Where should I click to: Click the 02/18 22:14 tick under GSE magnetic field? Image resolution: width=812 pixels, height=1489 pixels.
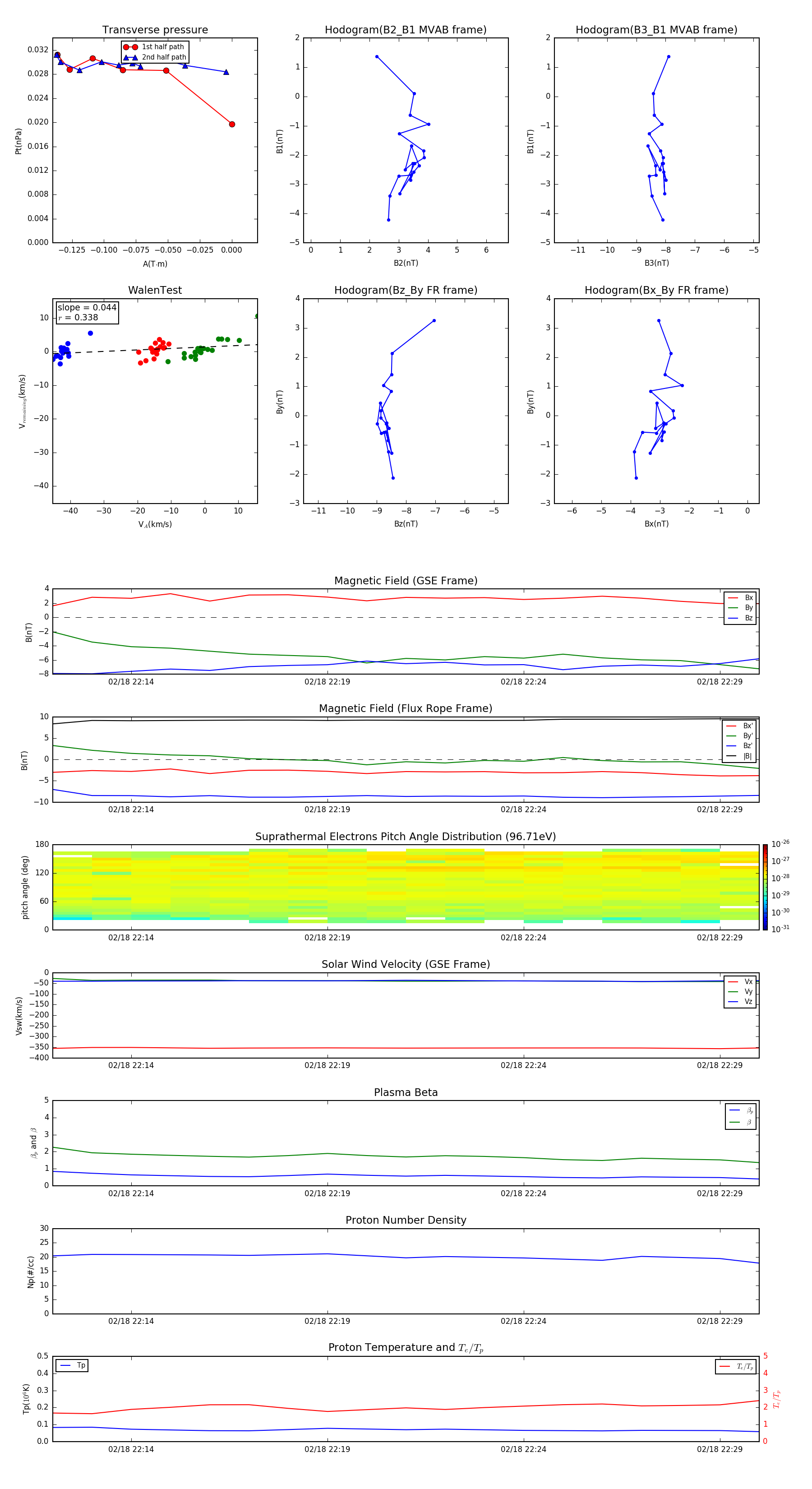(131, 682)
